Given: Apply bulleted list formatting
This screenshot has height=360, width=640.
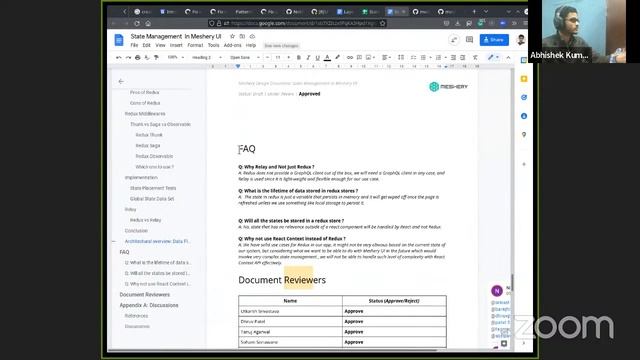Looking at the screenshot, I should (423, 58).
